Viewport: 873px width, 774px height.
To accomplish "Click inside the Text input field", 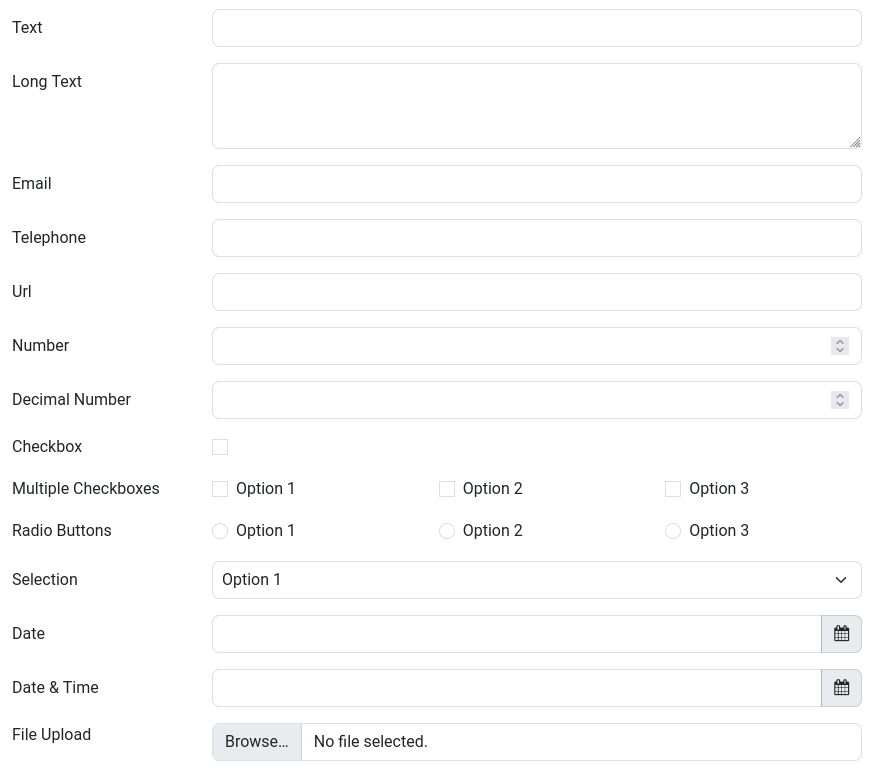I will [x=537, y=28].
